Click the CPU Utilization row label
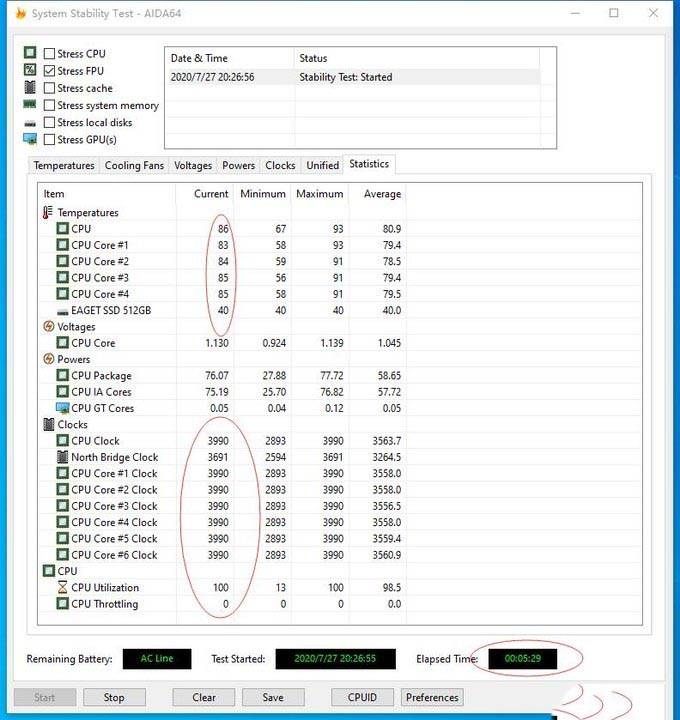The height and width of the screenshot is (720, 680). [x=105, y=587]
